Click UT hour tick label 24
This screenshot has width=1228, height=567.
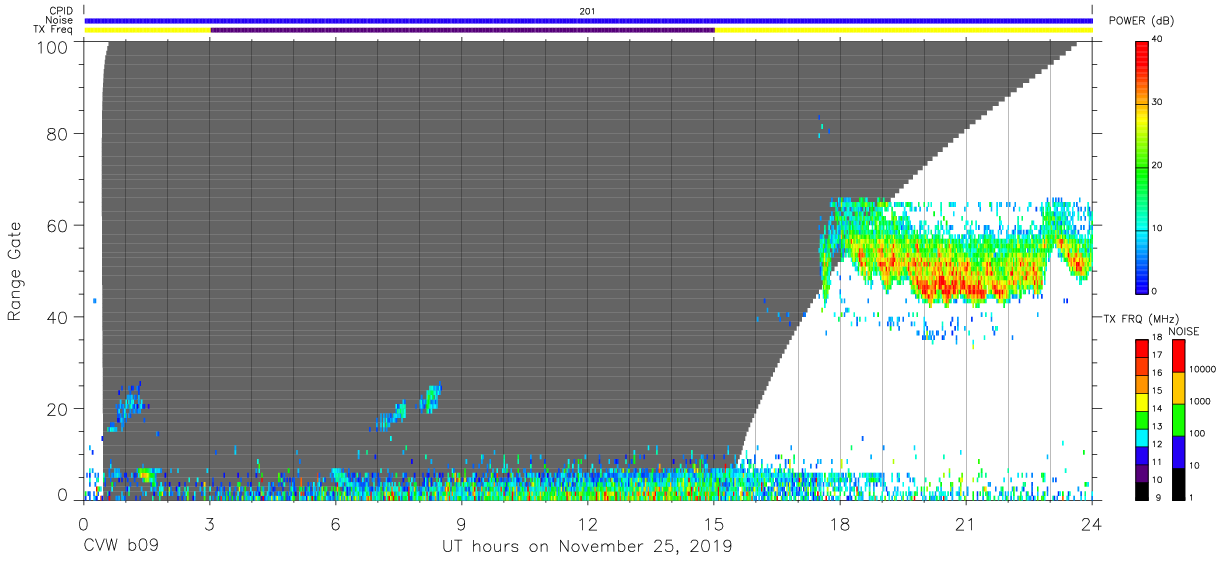click(1092, 522)
